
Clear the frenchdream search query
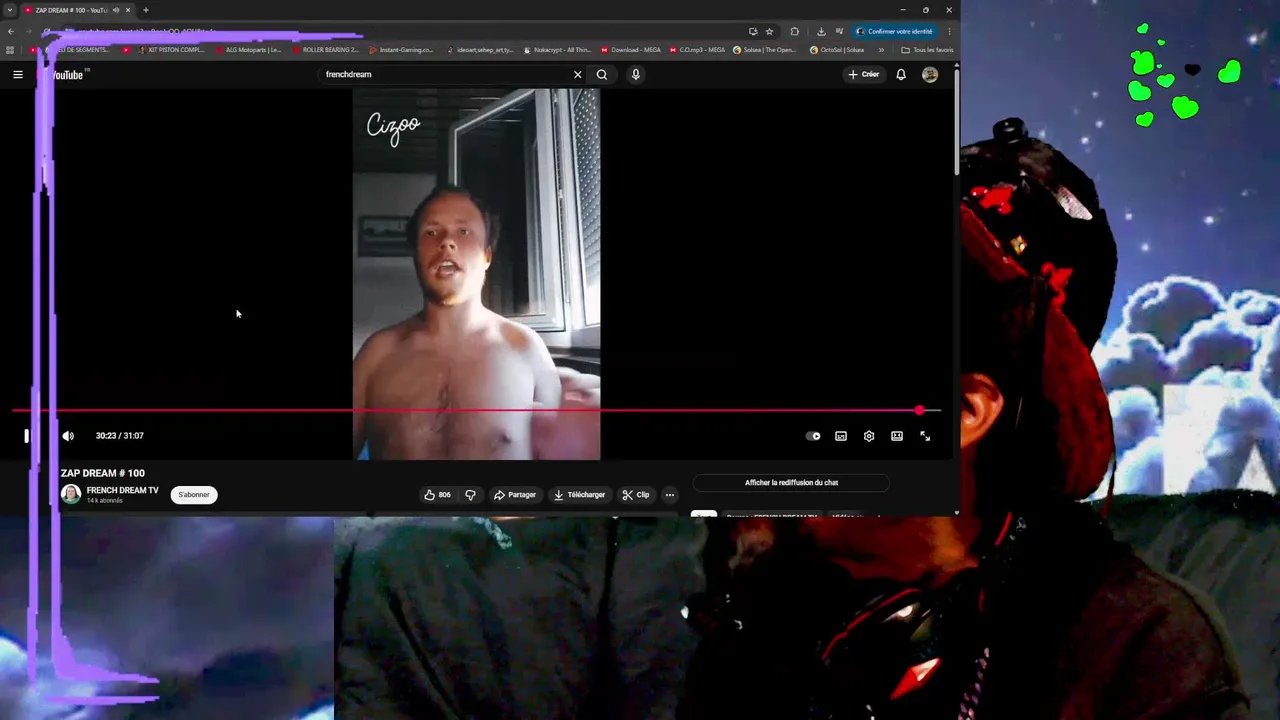coord(577,74)
